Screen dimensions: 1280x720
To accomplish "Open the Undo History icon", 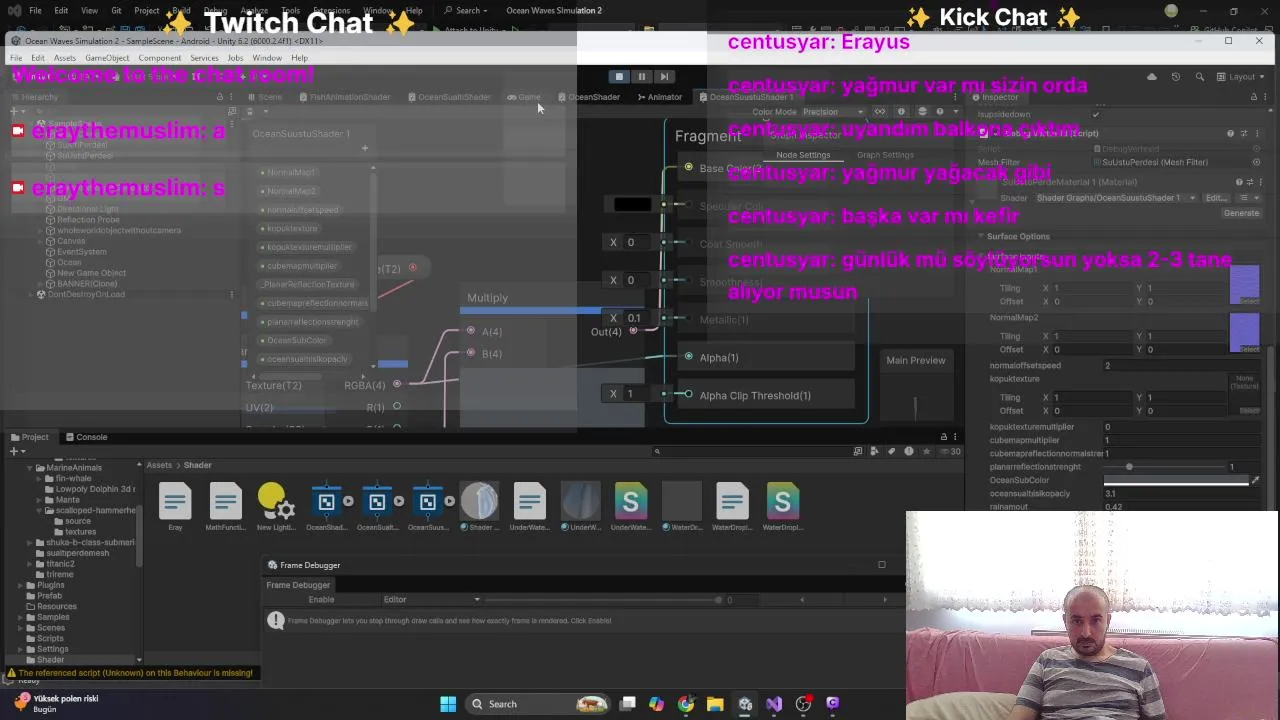I will click(x=1175, y=77).
